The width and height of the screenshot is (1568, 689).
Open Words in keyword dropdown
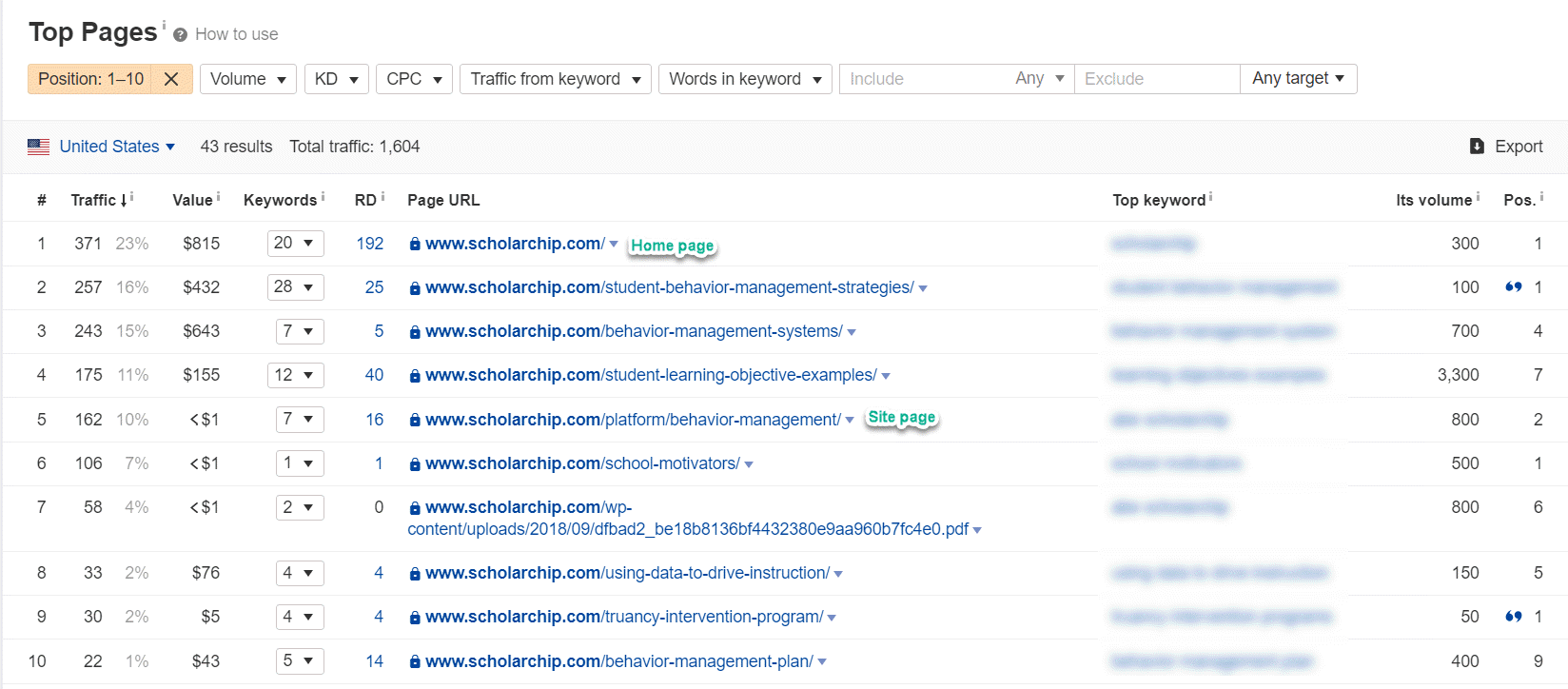[745, 79]
